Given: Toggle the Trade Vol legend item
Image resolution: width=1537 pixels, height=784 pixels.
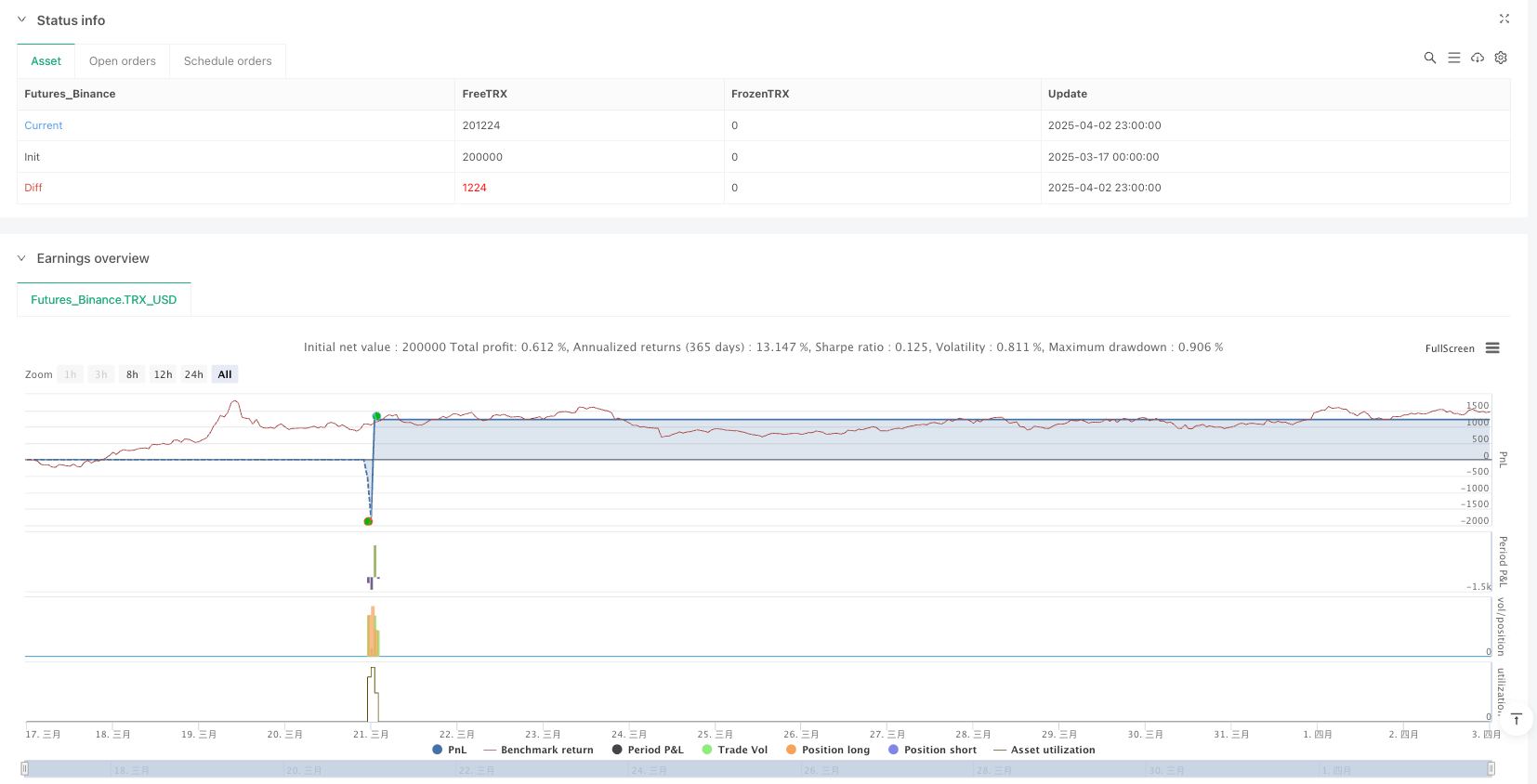Looking at the screenshot, I should [x=735, y=750].
